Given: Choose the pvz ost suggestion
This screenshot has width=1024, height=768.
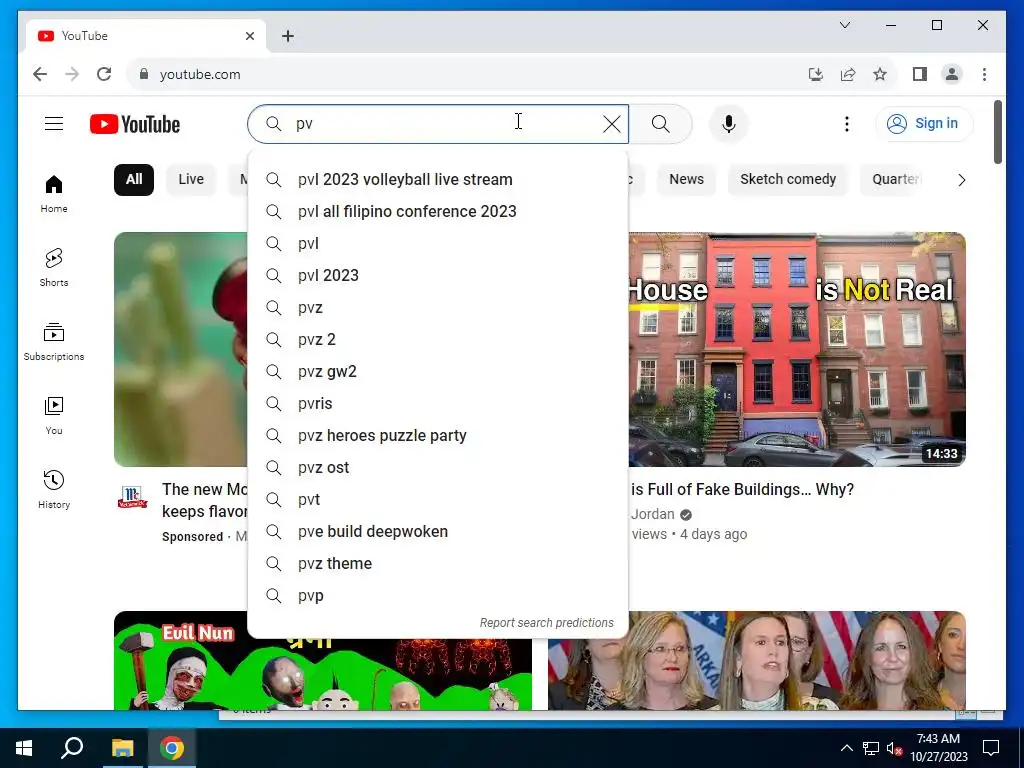Looking at the screenshot, I should coord(438,468).
